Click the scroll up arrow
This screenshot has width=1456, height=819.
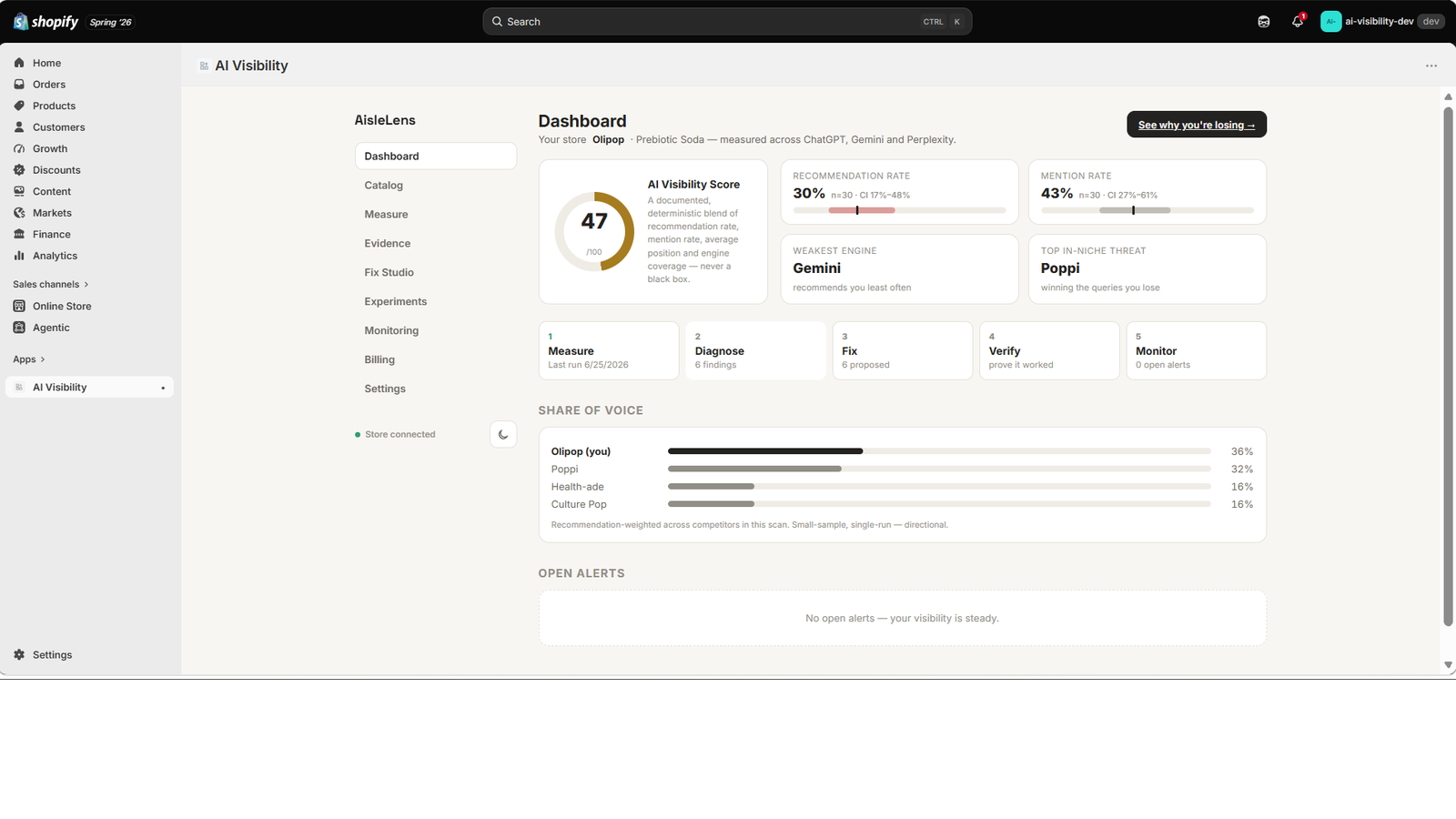pyautogui.click(x=1448, y=96)
